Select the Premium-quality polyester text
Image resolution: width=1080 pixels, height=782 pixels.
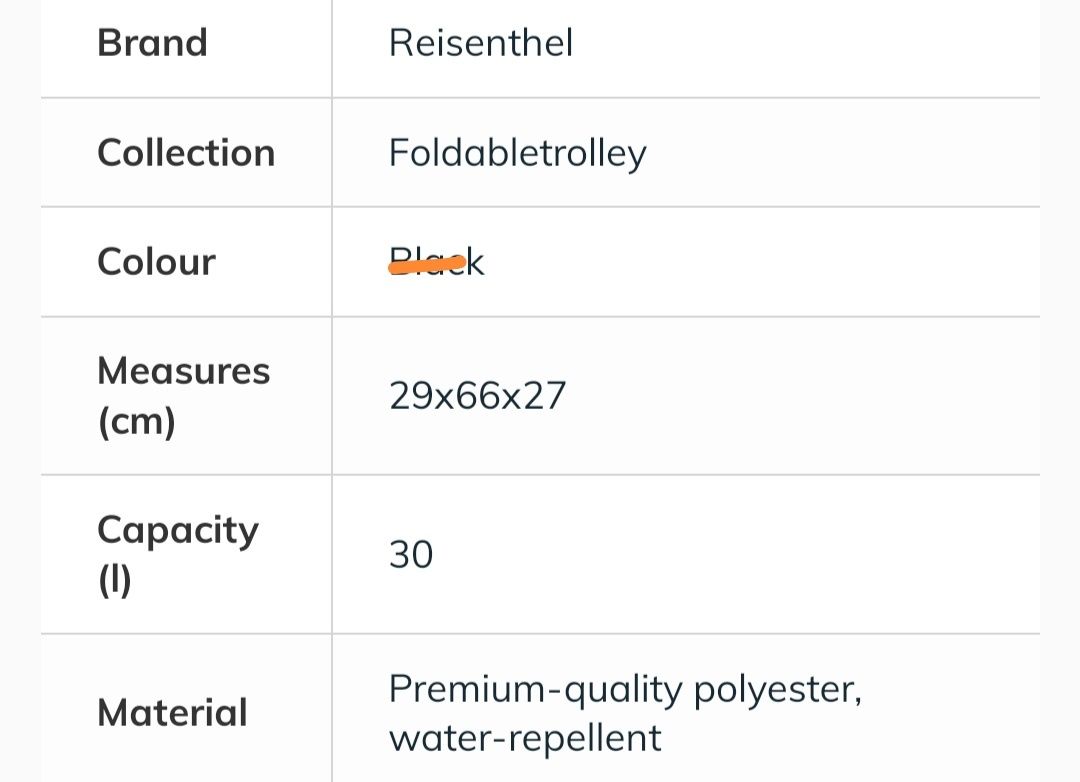point(625,689)
